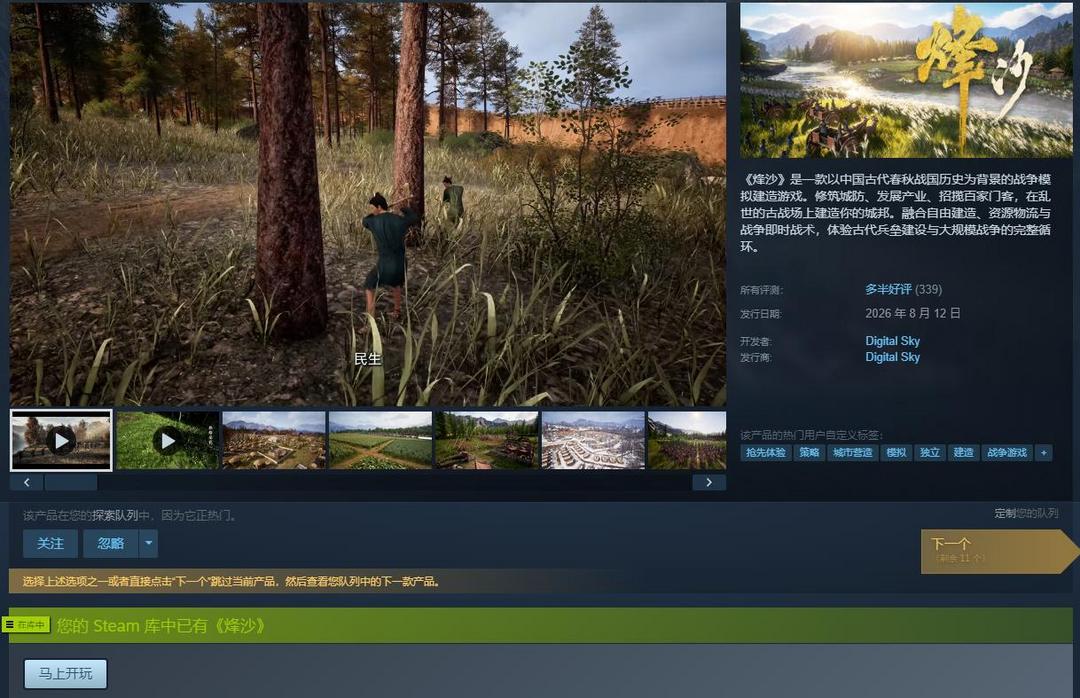Click the right arrow of thumbnail strip

(709, 482)
